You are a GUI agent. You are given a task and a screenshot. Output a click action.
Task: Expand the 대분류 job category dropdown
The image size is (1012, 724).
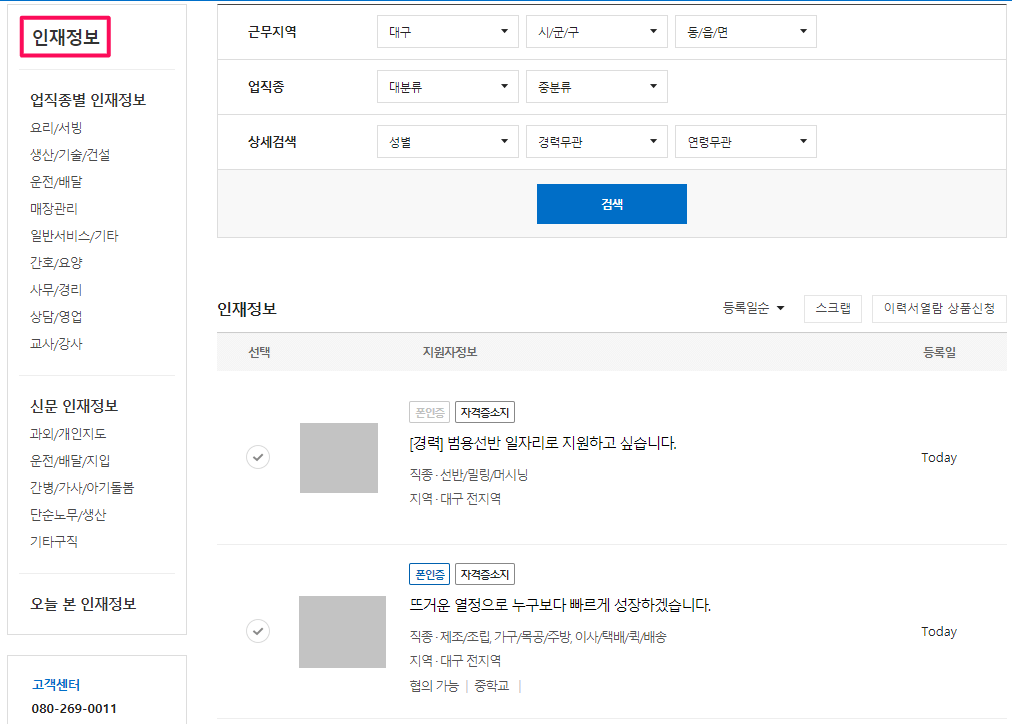point(447,86)
